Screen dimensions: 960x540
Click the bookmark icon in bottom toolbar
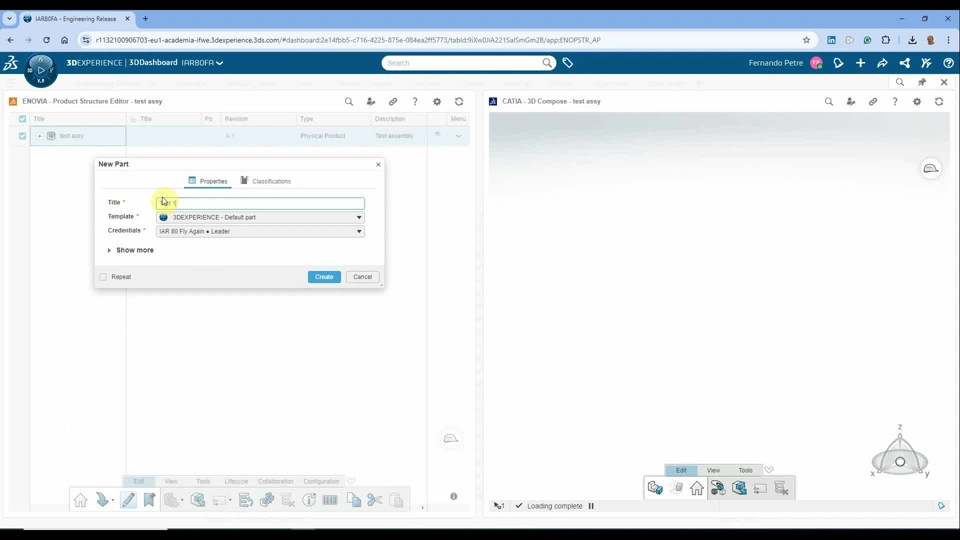tap(149, 500)
